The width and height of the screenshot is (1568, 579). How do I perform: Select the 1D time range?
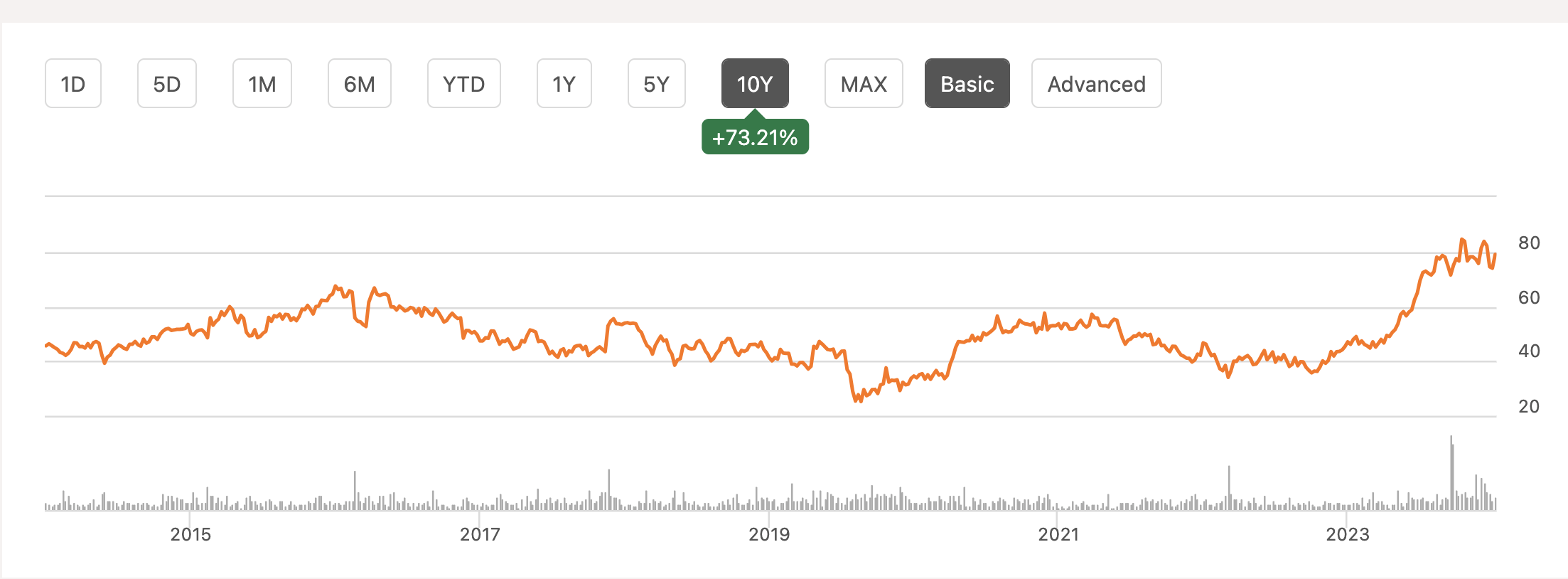tap(73, 83)
